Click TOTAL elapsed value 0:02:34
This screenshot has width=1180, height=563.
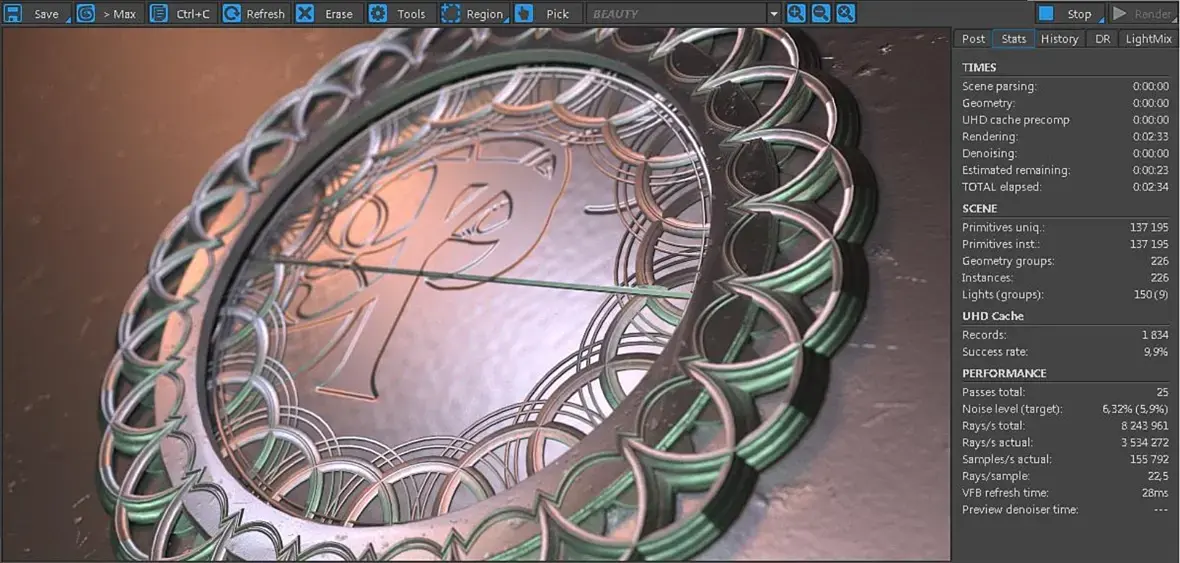[x=1151, y=187]
